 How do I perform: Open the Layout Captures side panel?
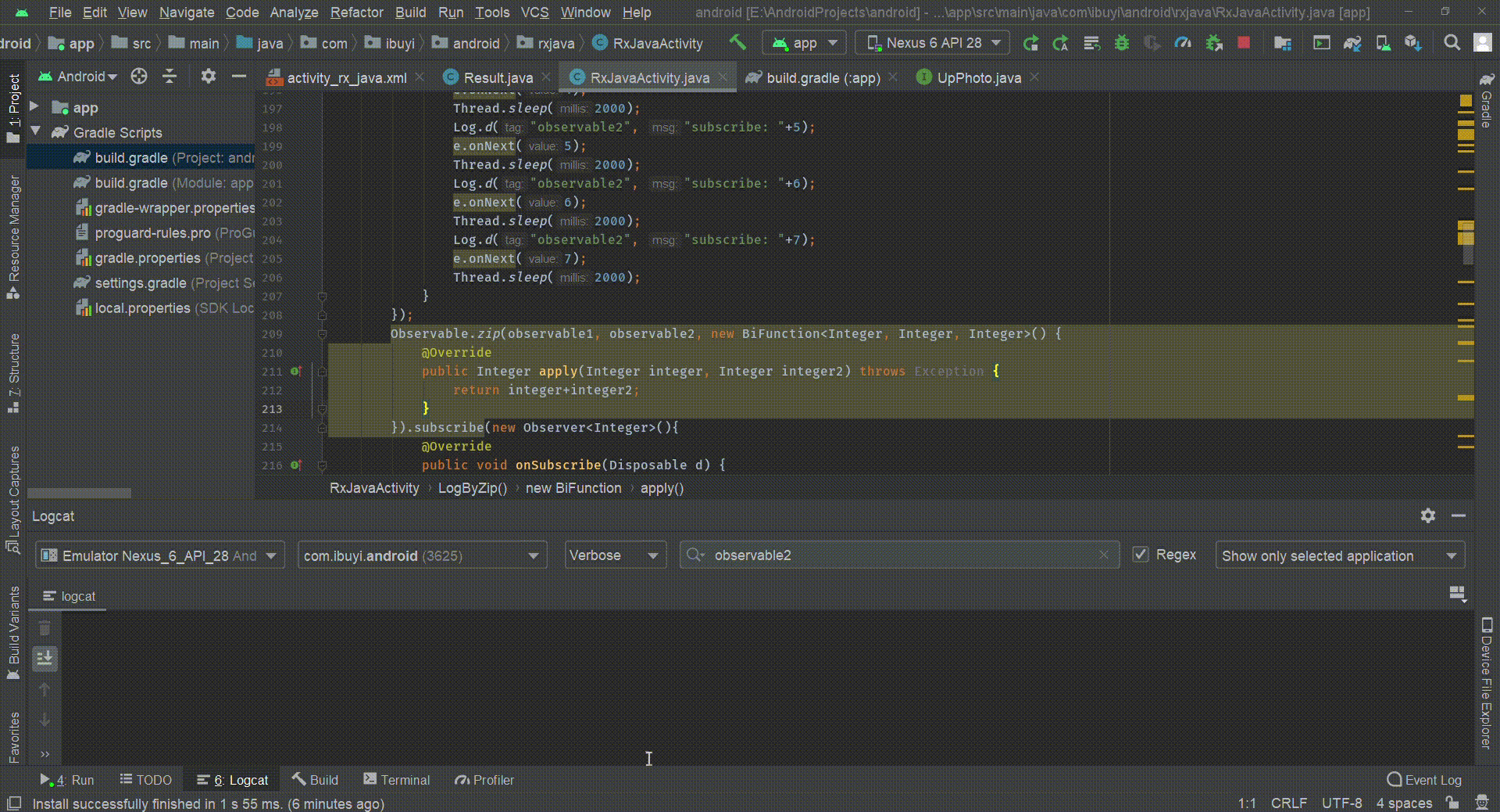pyautogui.click(x=13, y=500)
